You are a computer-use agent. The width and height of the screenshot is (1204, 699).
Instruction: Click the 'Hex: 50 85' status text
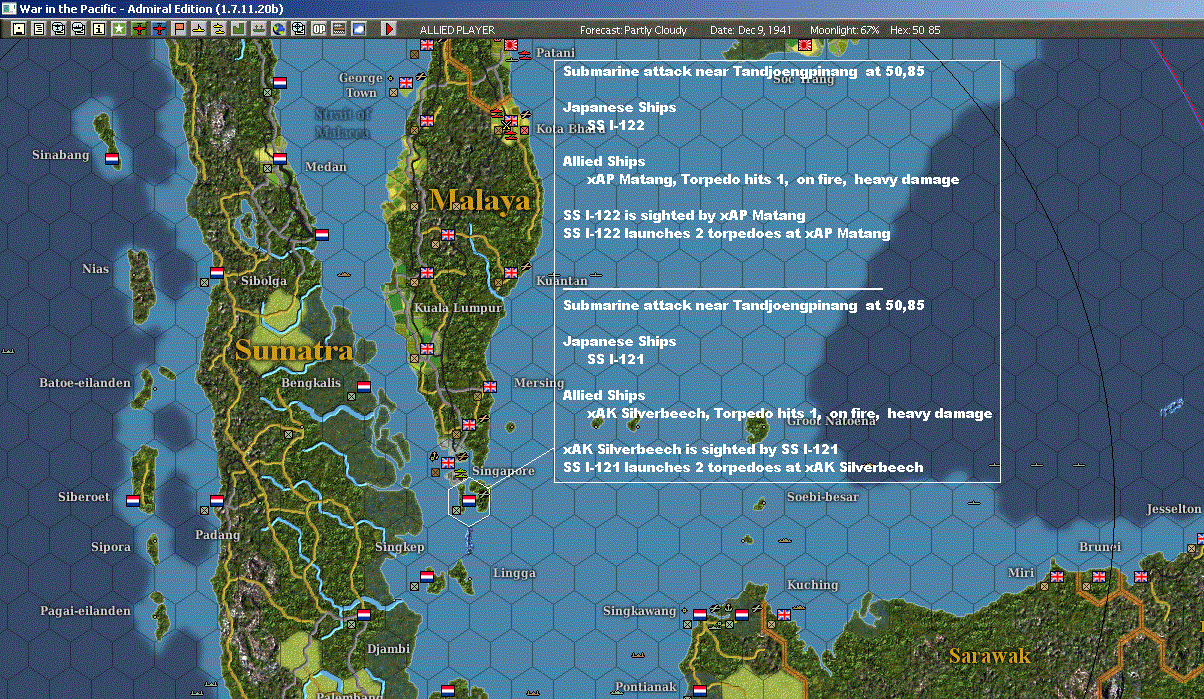(x=913, y=30)
